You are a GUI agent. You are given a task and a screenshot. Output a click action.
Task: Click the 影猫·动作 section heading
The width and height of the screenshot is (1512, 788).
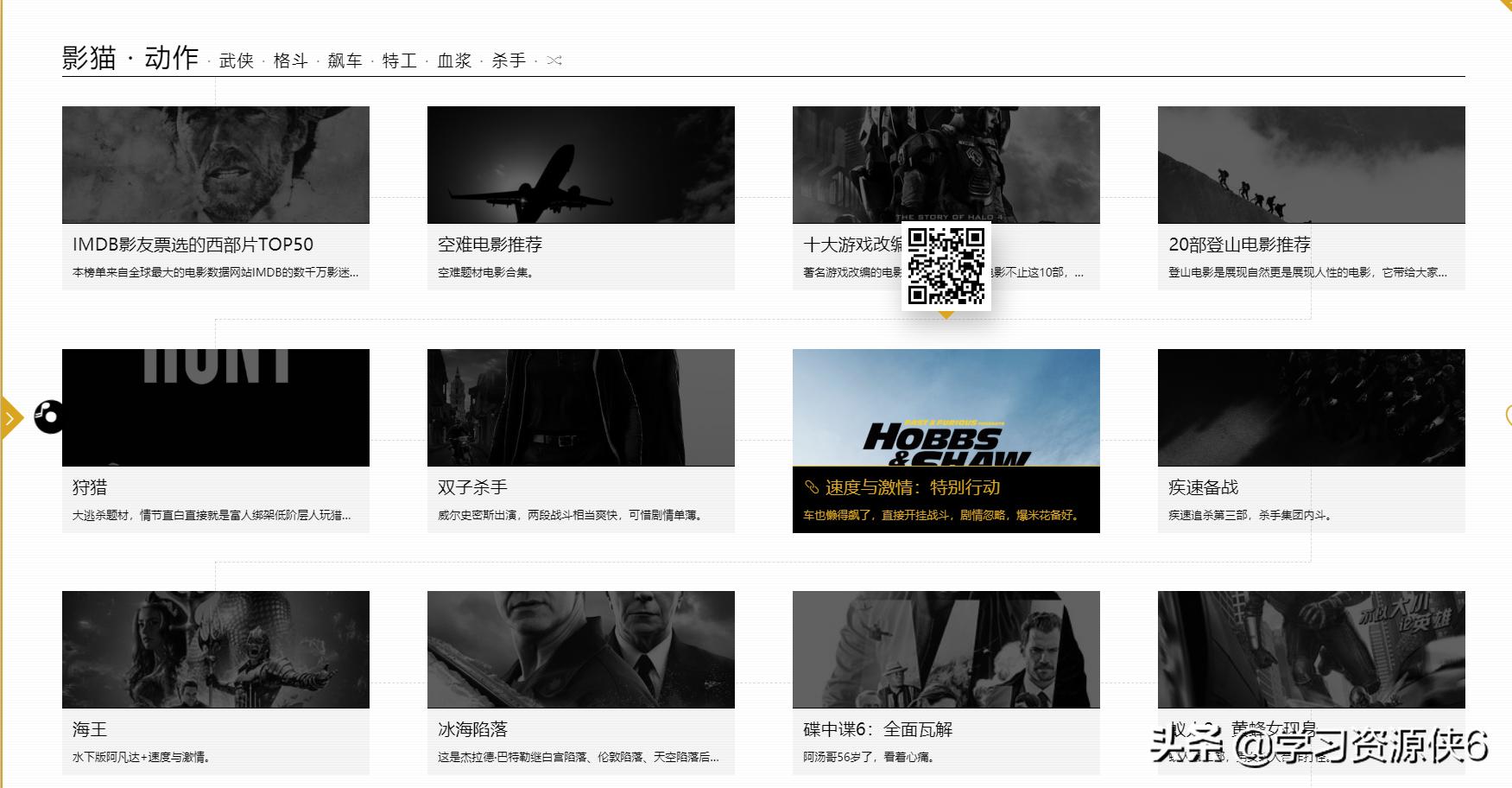tap(131, 57)
